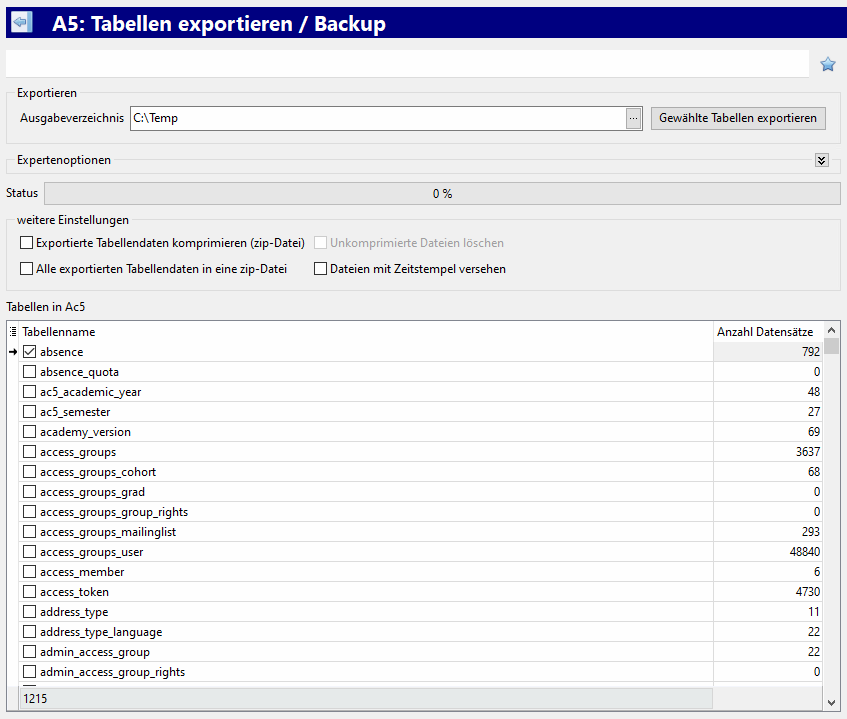Open the browse directory ellipsis button

[633, 118]
